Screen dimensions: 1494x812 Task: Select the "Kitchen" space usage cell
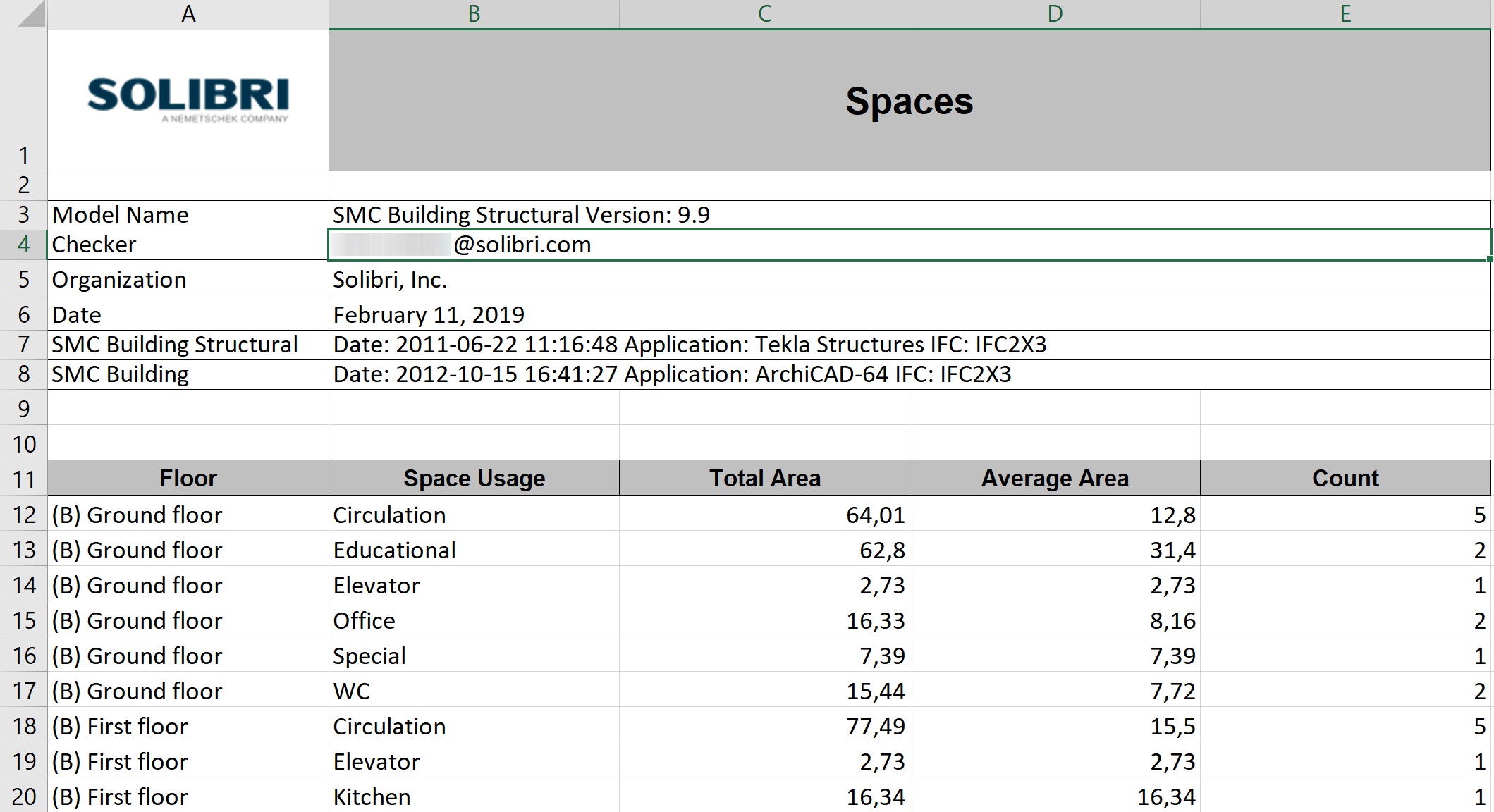point(474,796)
